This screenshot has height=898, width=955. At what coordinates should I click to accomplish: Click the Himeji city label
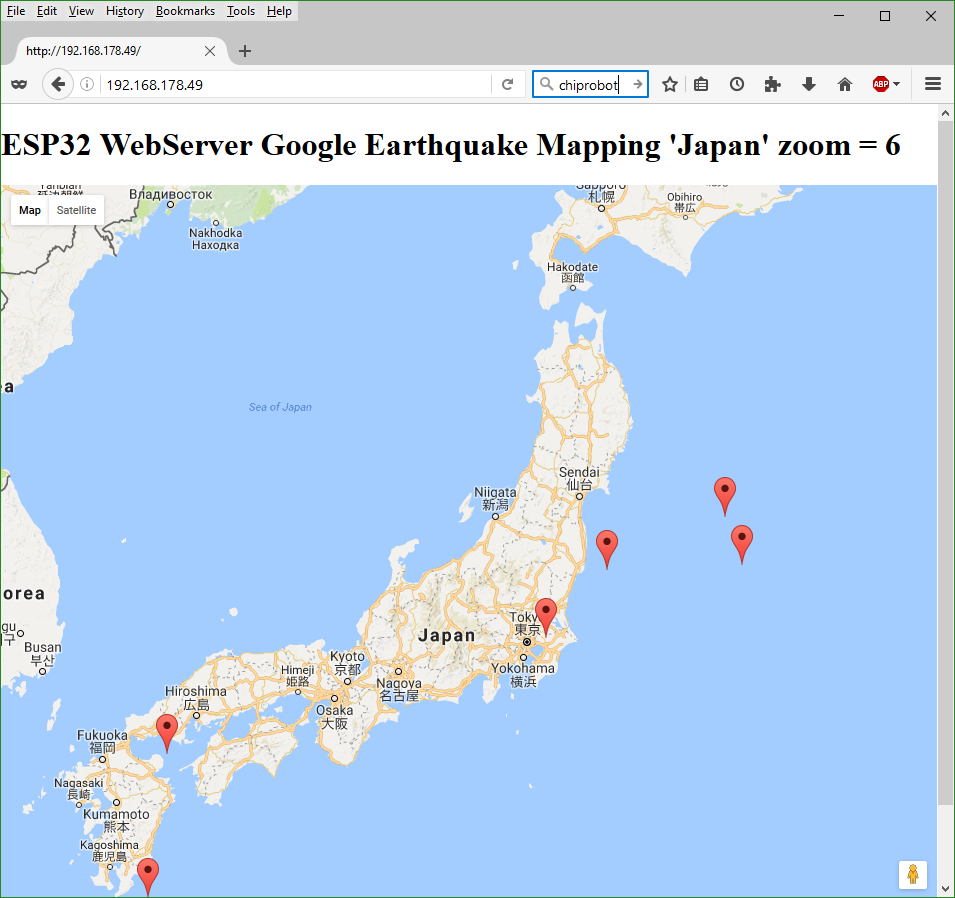pyautogui.click(x=298, y=675)
